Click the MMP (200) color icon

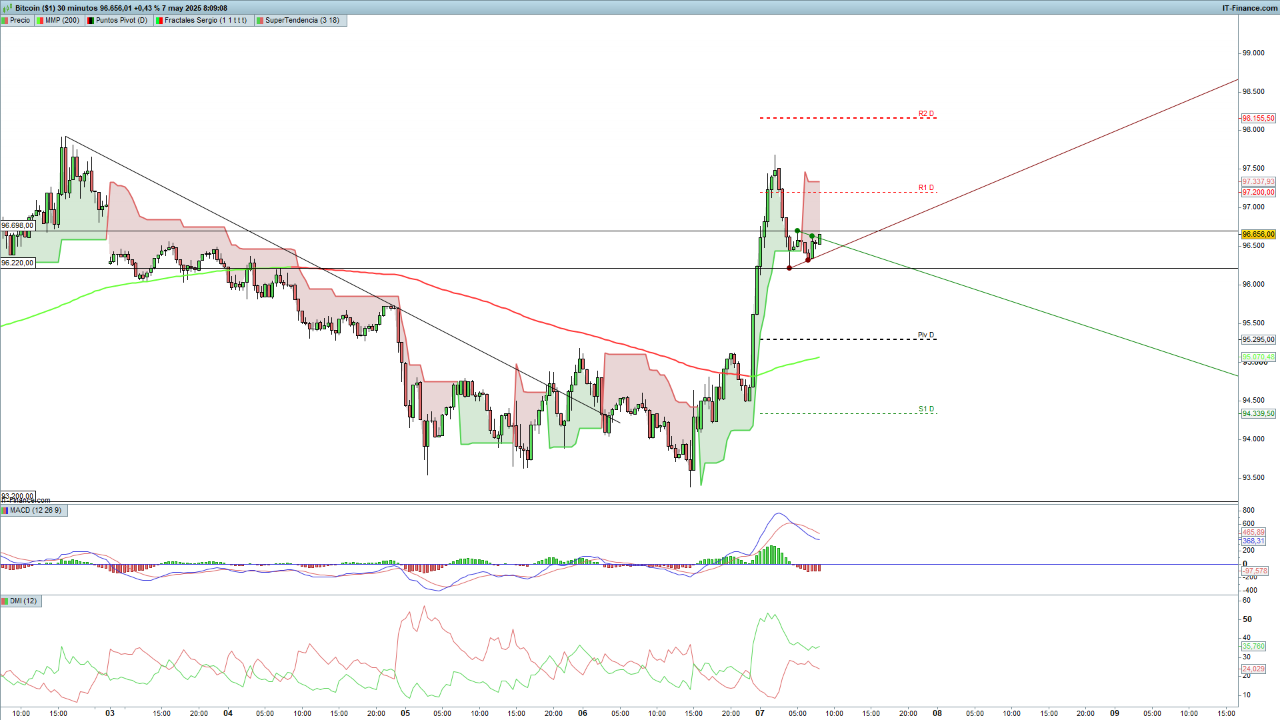point(41,20)
